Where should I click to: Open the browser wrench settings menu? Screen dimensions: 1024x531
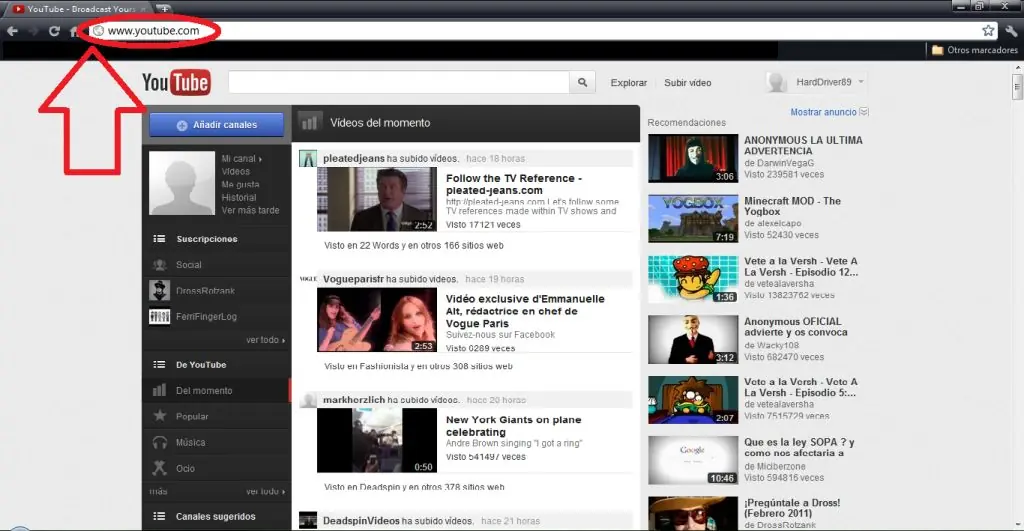(x=1012, y=31)
